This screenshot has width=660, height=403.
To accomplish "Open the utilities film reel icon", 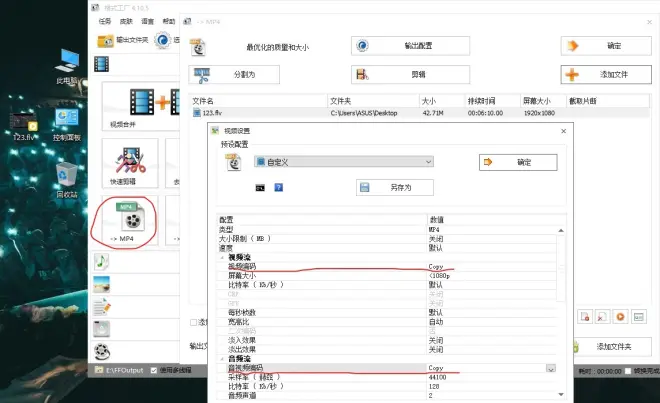I will click(102, 352).
